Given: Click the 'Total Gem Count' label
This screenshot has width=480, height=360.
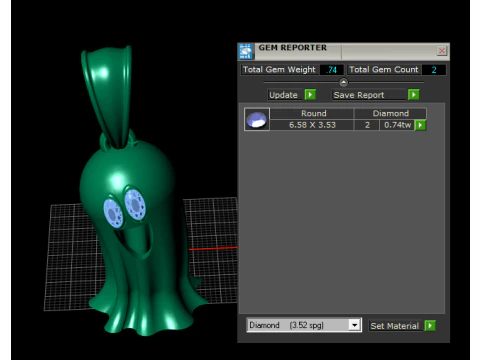Looking at the screenshot, I should pyautogui.click(x=384, y=70).
